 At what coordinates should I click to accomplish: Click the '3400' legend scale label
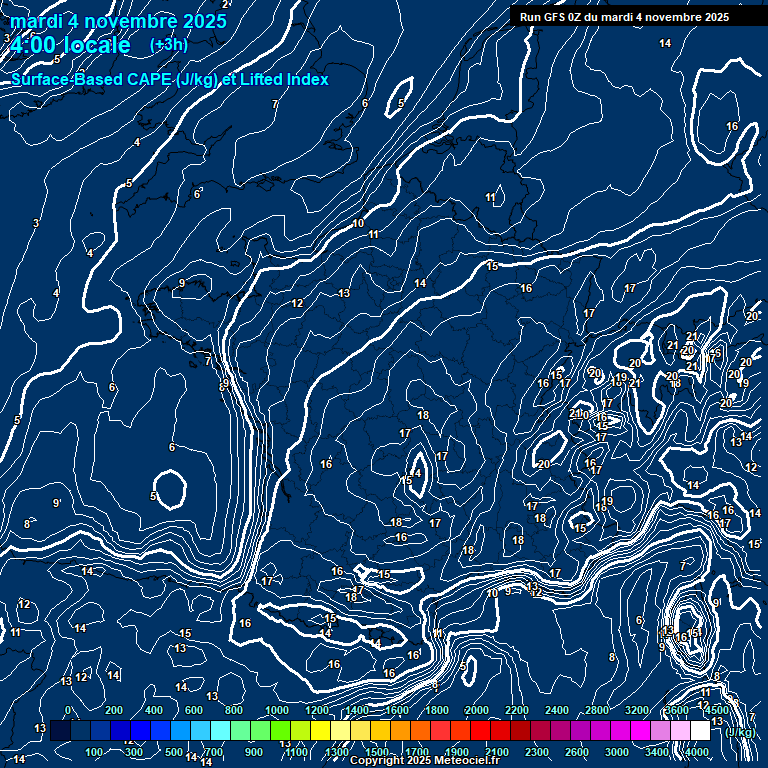pyautogui.click(x=657, y=752)
